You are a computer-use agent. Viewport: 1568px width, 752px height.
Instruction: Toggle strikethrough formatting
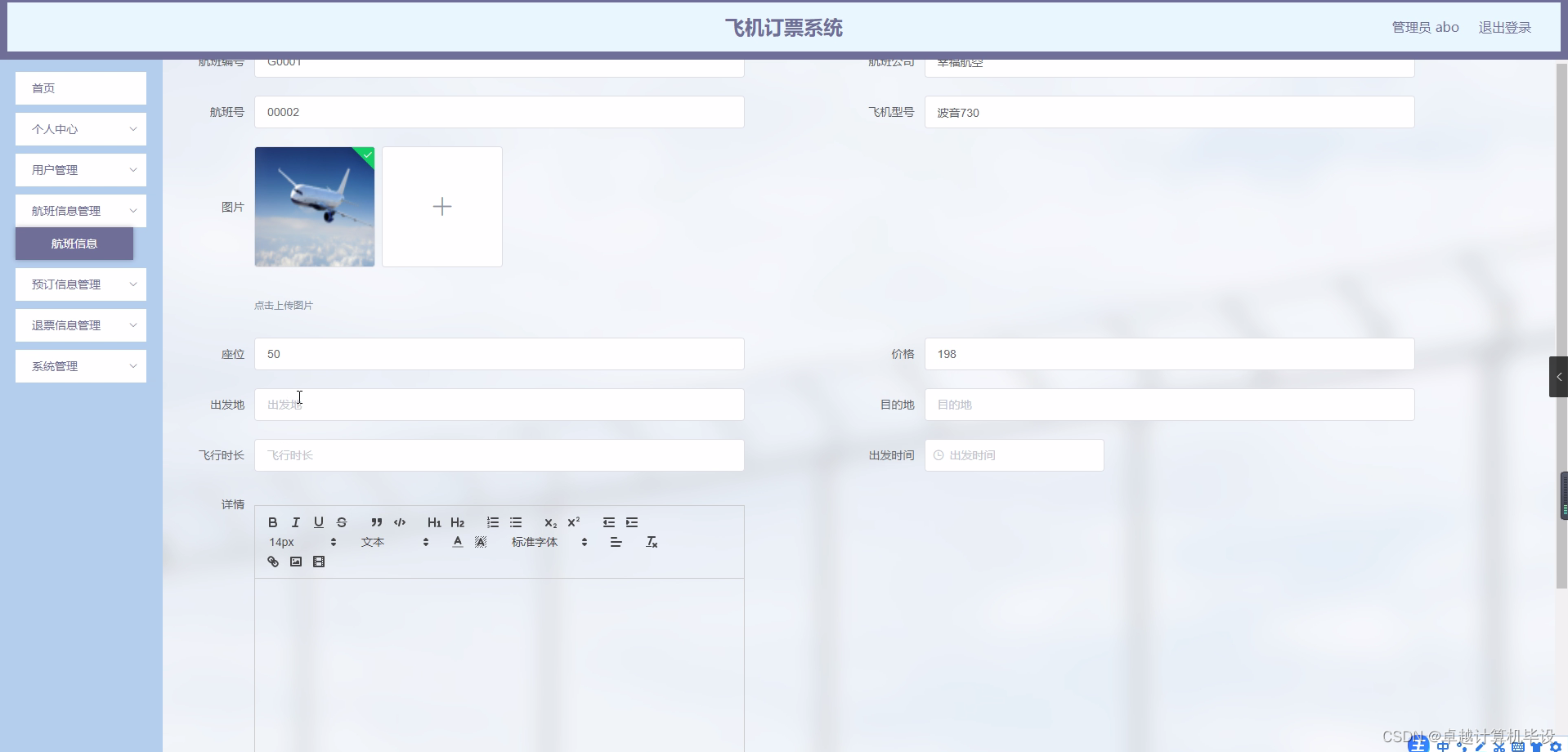coord(341,522)
